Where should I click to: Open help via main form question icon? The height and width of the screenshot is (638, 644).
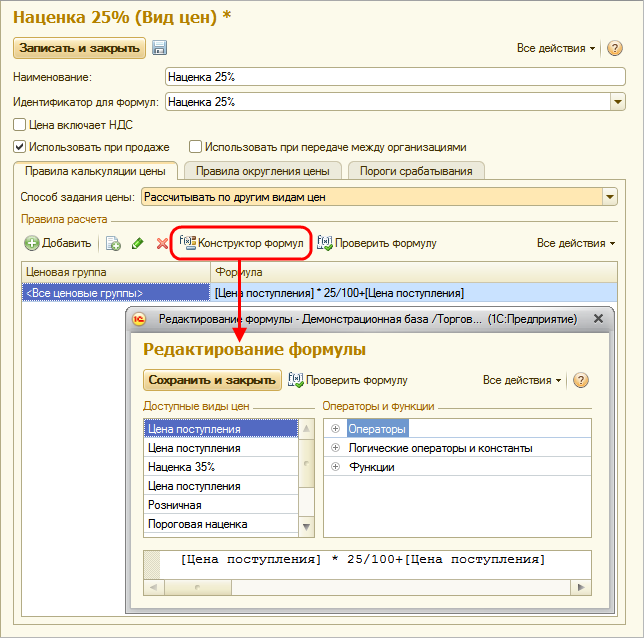[x=616, y=48]
